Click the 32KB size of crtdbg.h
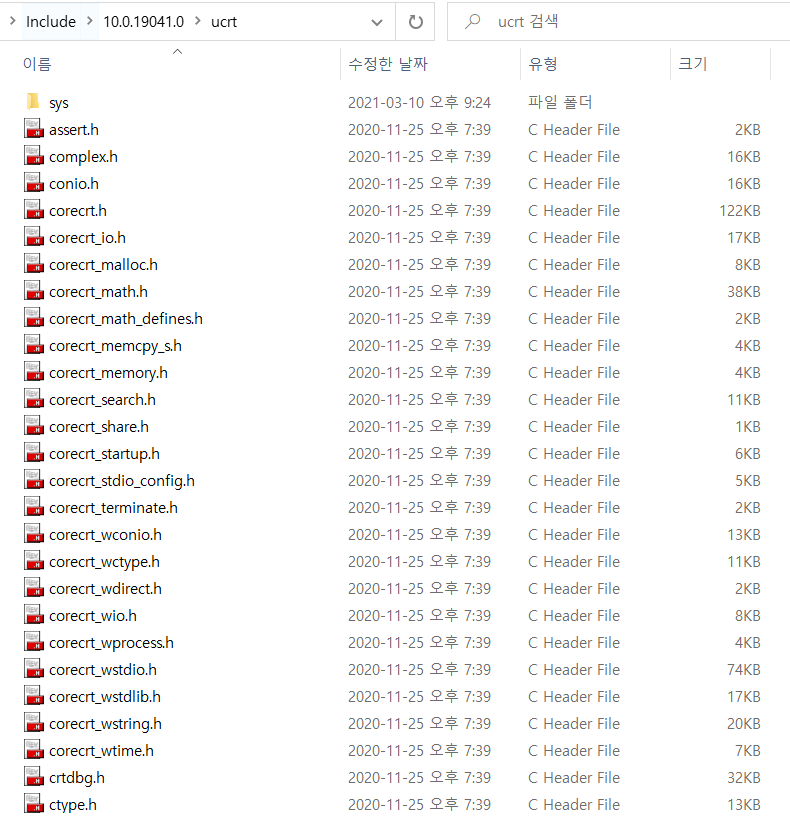 click(743, 778)
